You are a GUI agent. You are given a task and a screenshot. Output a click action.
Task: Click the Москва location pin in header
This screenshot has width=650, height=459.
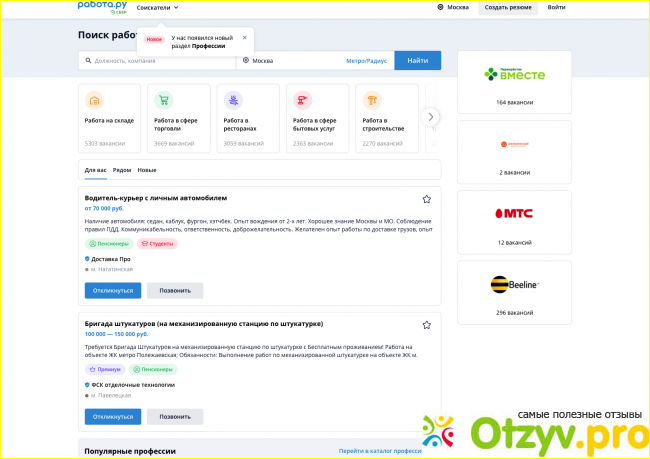[441, 7]
